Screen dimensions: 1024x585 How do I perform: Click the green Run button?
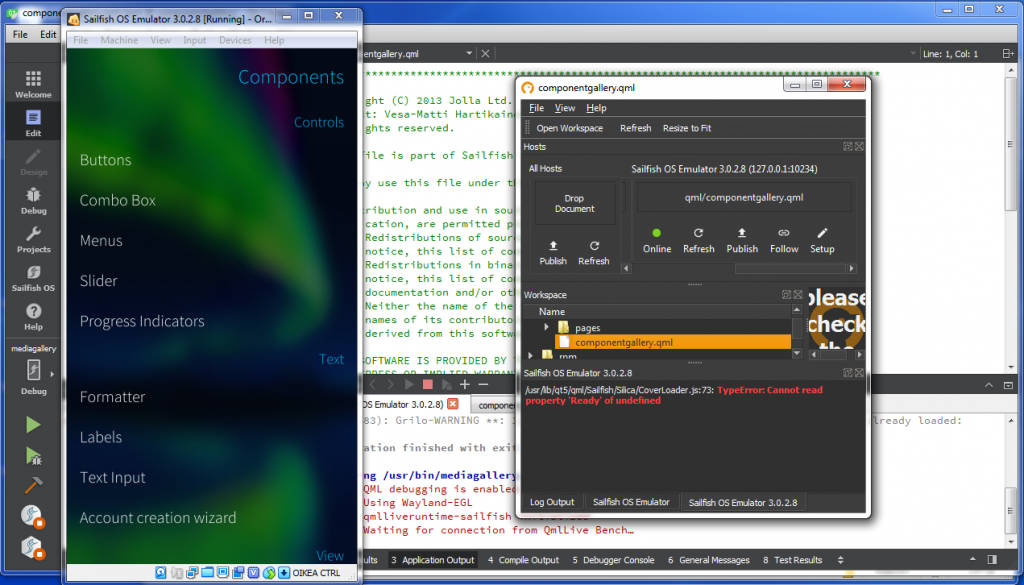click(33, 425)
